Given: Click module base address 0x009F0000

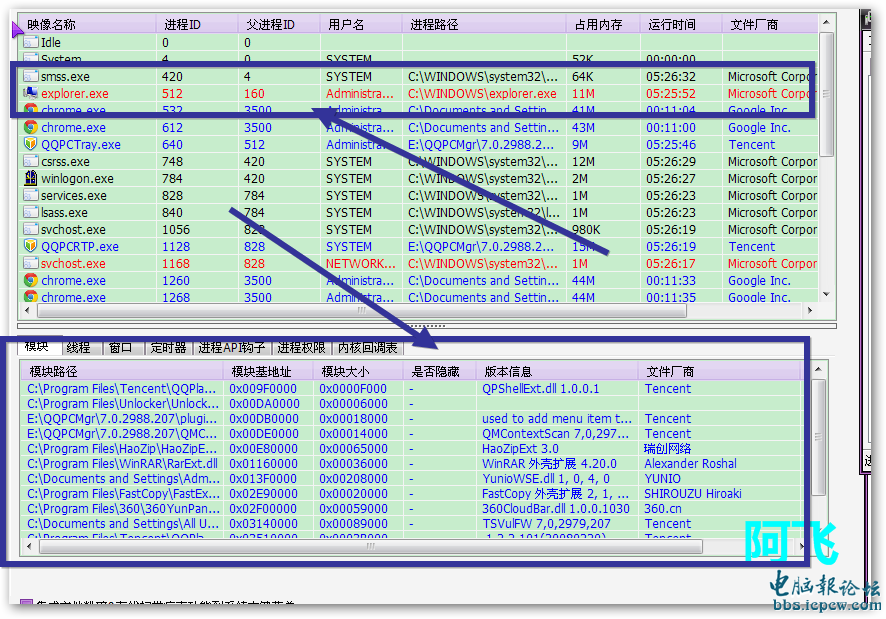Looking at the screenshot, I should 263,388.
